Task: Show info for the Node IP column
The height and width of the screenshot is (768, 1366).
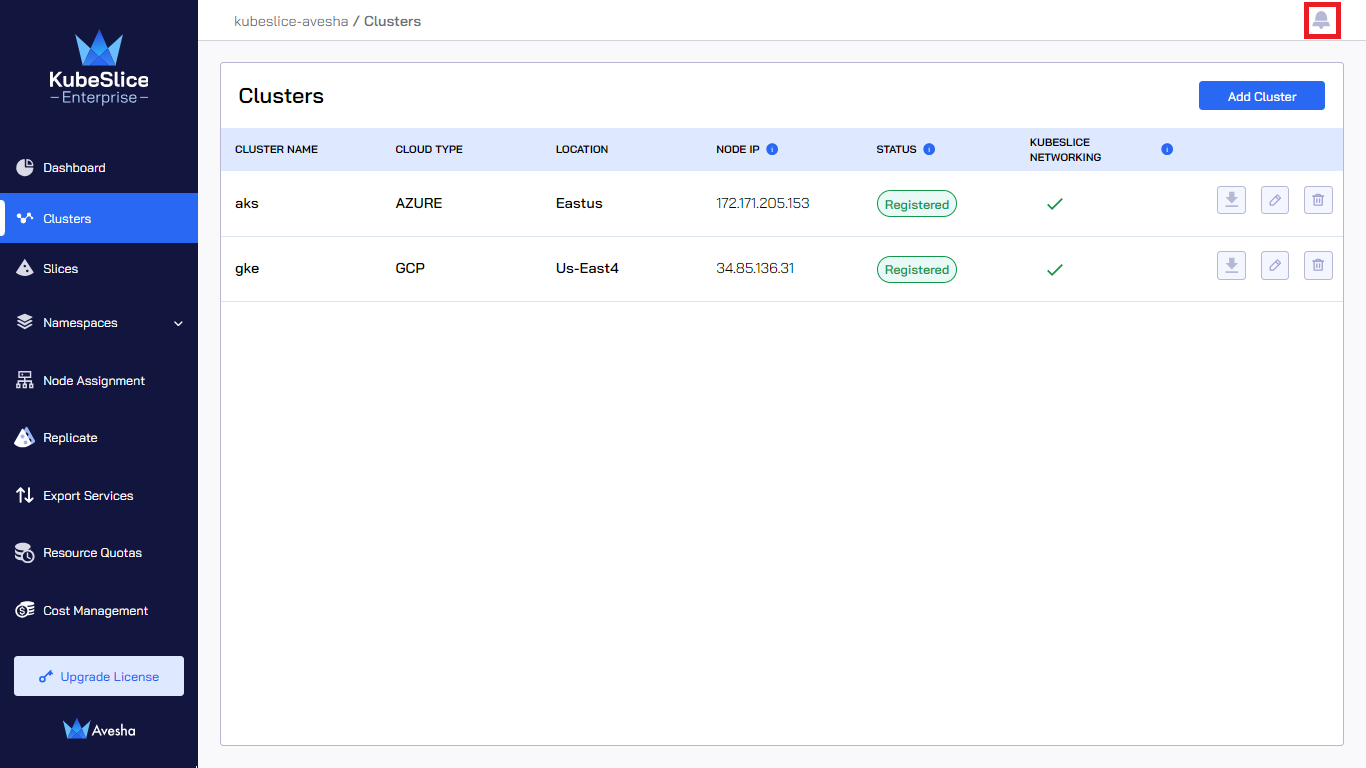Action: [x=772, y=149]
